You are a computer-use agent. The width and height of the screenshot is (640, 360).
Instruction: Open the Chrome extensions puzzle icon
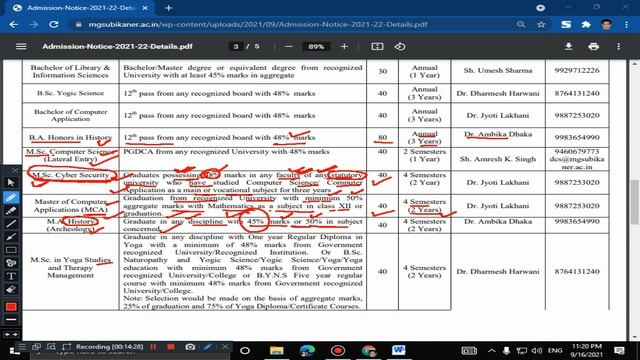pyautogui.click(x=586, y=24)
